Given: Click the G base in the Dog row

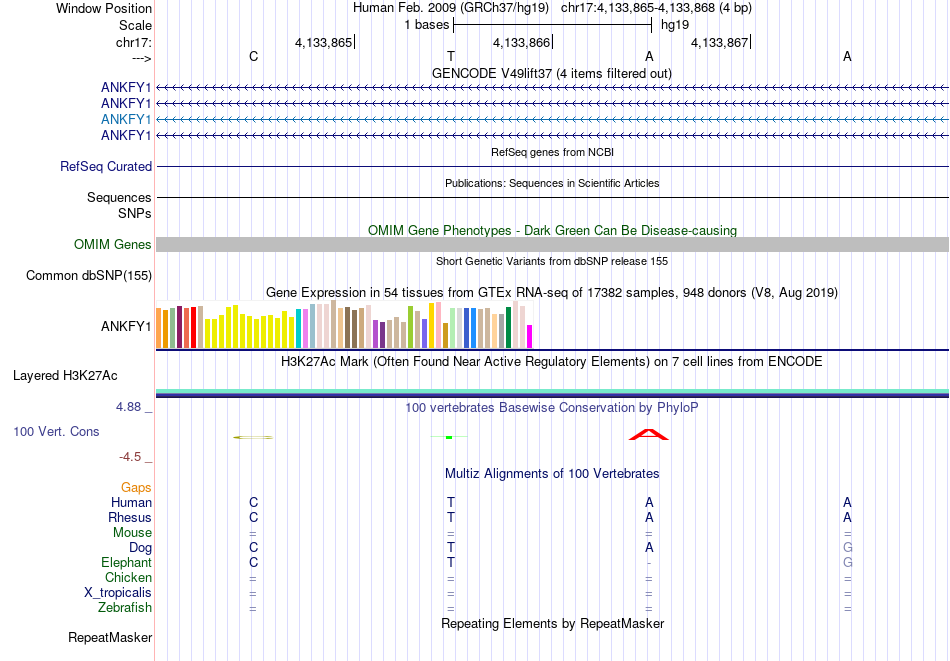Looking at the screenshot, I should pyautogui.click(x=847, y=548).
